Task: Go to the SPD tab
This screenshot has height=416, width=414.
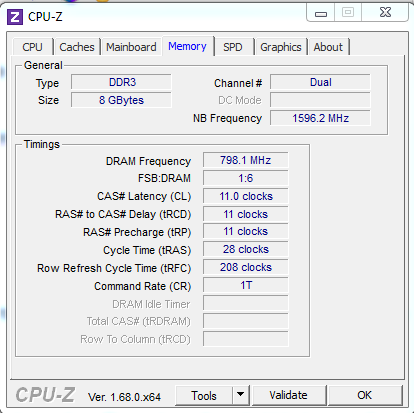Action: tap(233, 47)
